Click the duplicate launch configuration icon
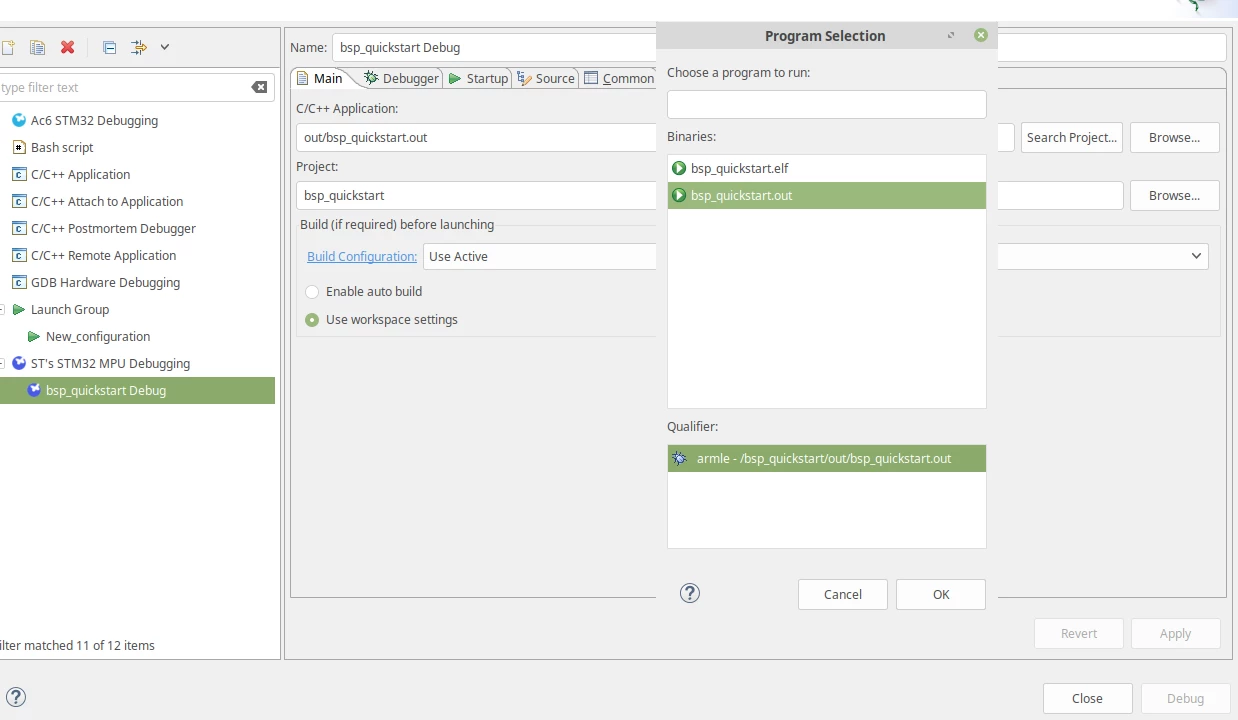 coord(37,47)
